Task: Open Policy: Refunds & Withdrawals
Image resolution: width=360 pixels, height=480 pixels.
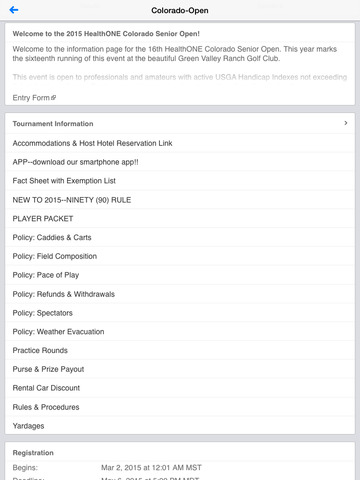Action: point(180,294)
